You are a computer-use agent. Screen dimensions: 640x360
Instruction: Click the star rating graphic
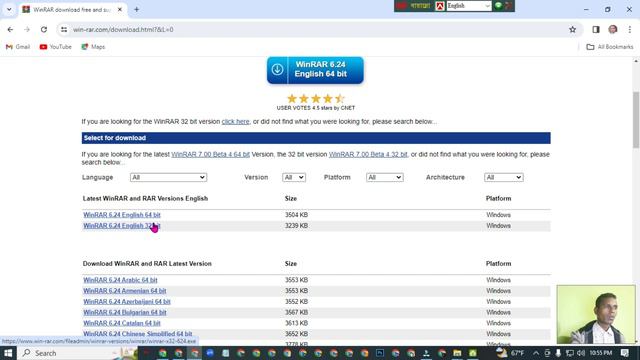pos(316,98)
